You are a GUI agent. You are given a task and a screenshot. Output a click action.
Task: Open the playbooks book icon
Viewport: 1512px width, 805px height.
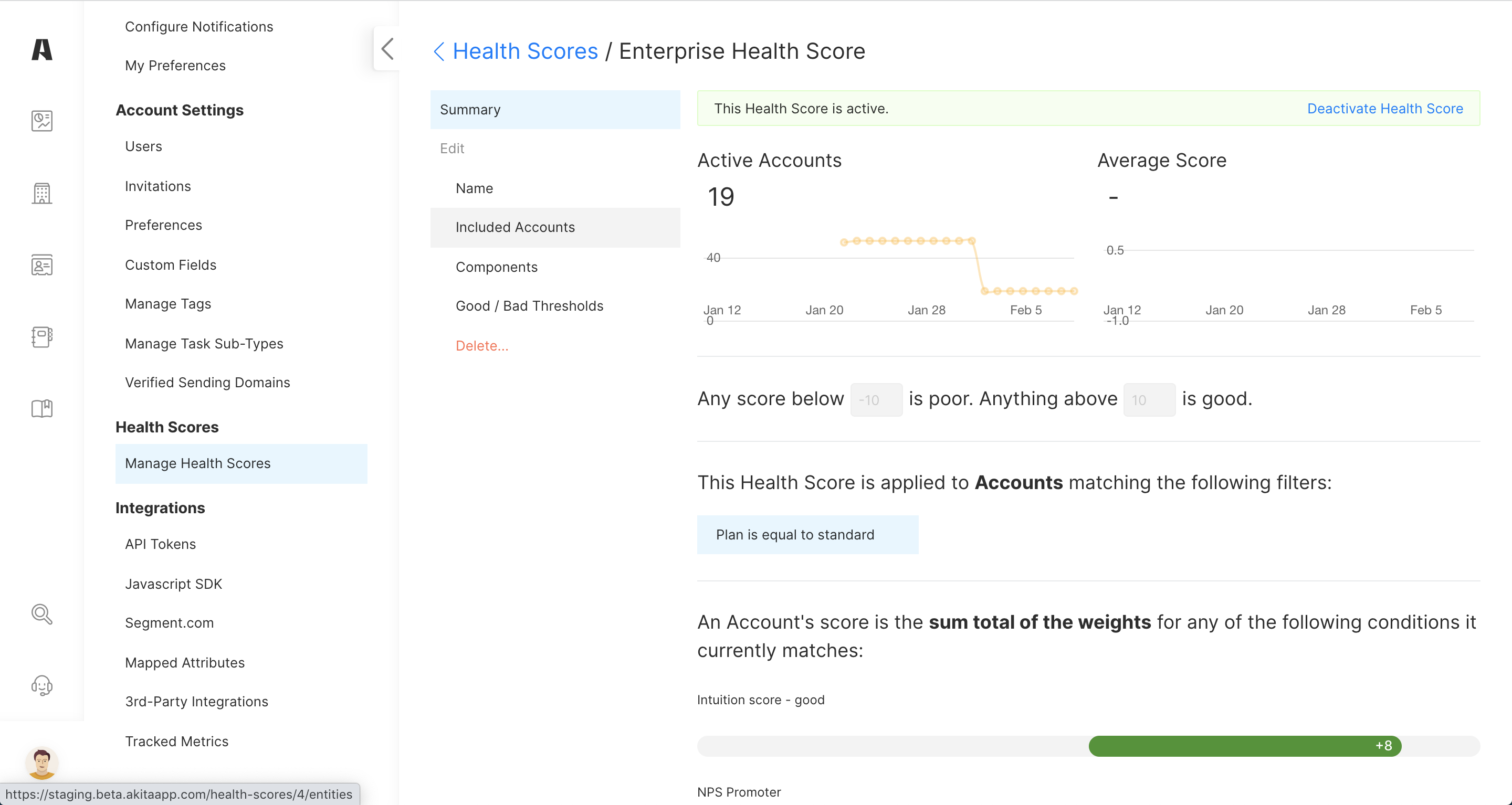click(x=41, y=408)
